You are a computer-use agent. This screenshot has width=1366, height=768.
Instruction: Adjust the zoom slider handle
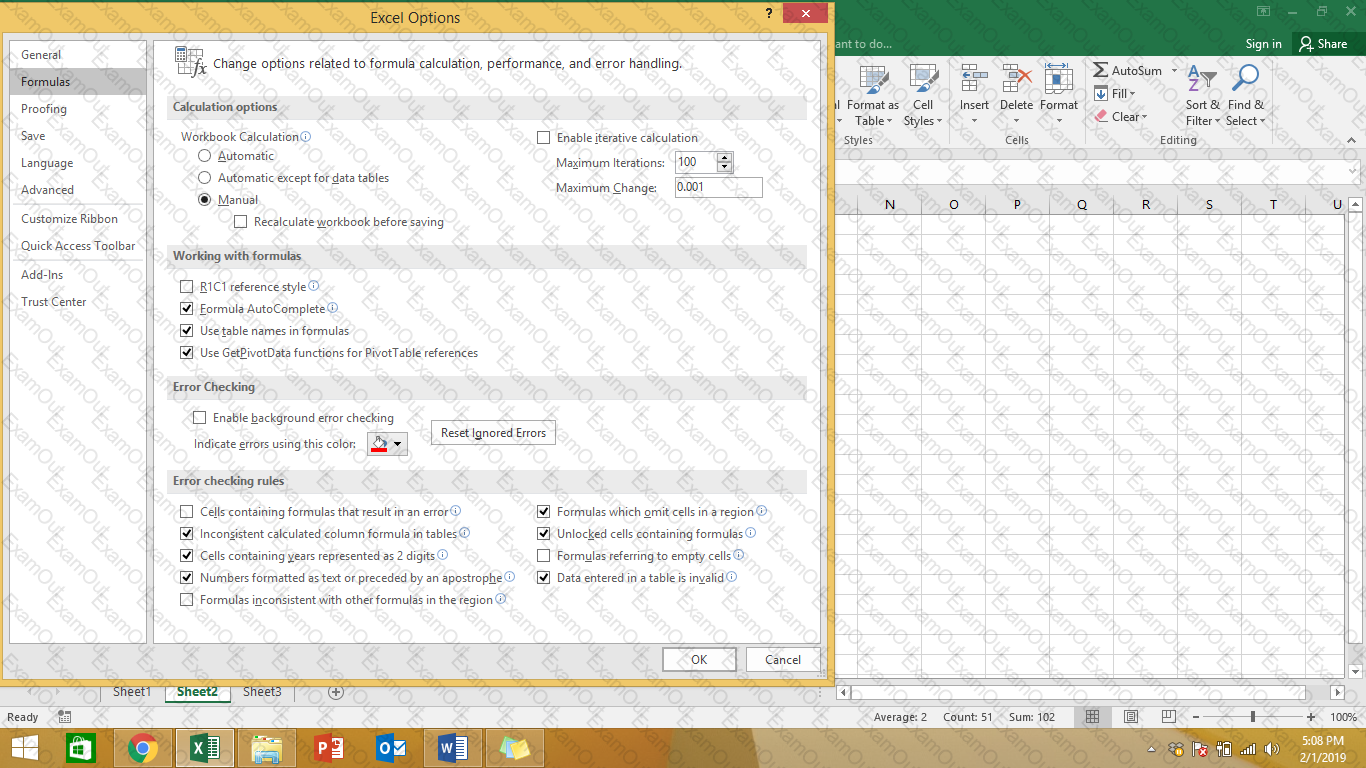[x=1252, y=717]
